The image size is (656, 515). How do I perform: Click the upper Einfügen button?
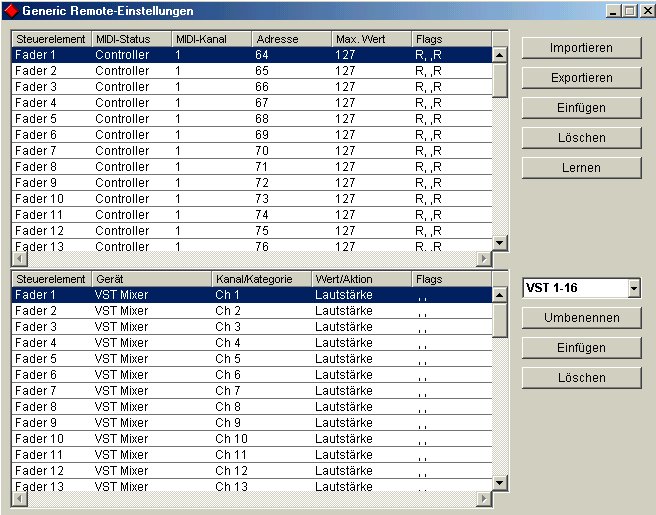coord(581,108)
